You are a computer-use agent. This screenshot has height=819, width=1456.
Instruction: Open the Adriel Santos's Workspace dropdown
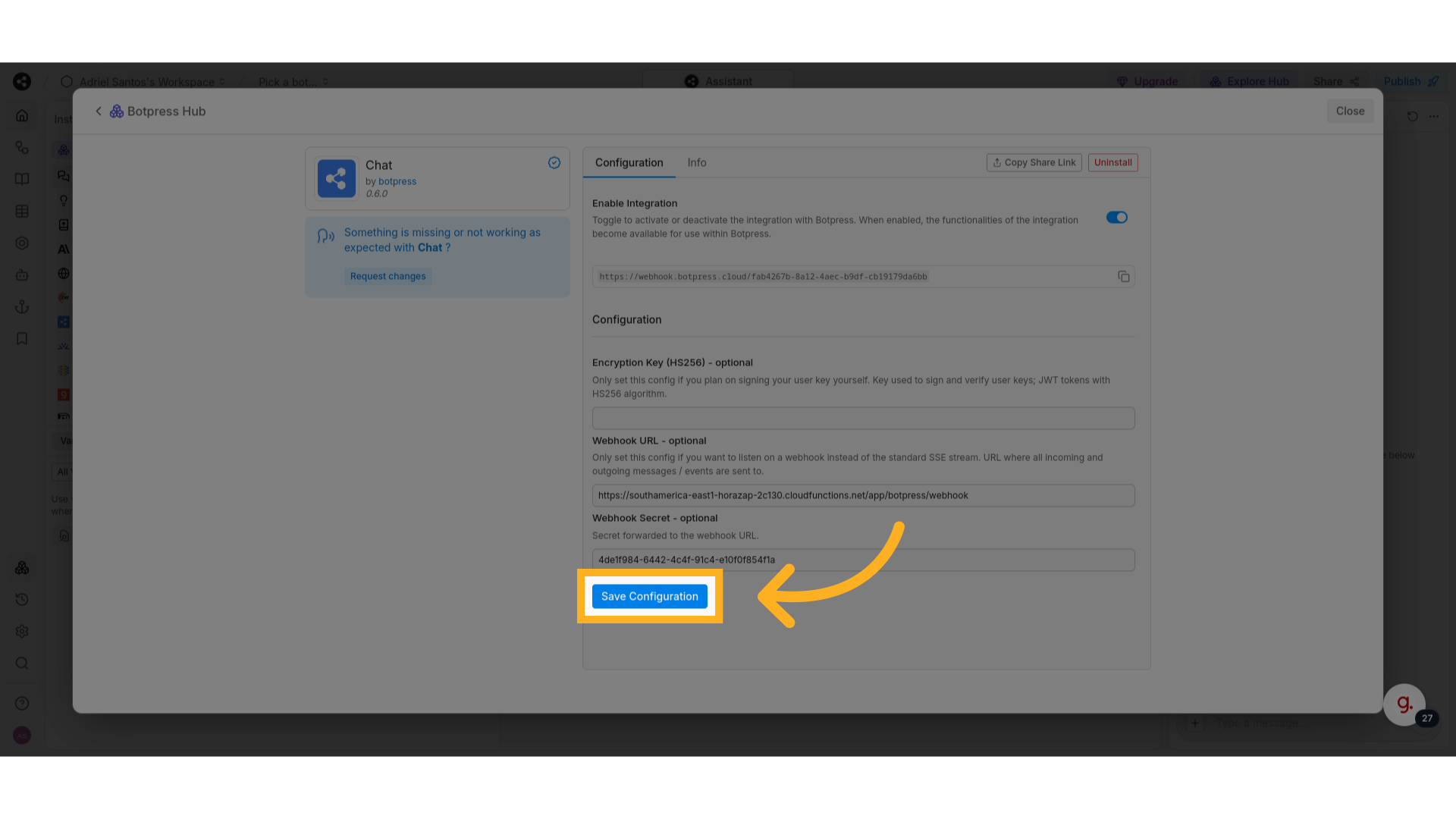pyautogui.click(x=143, y=81)
